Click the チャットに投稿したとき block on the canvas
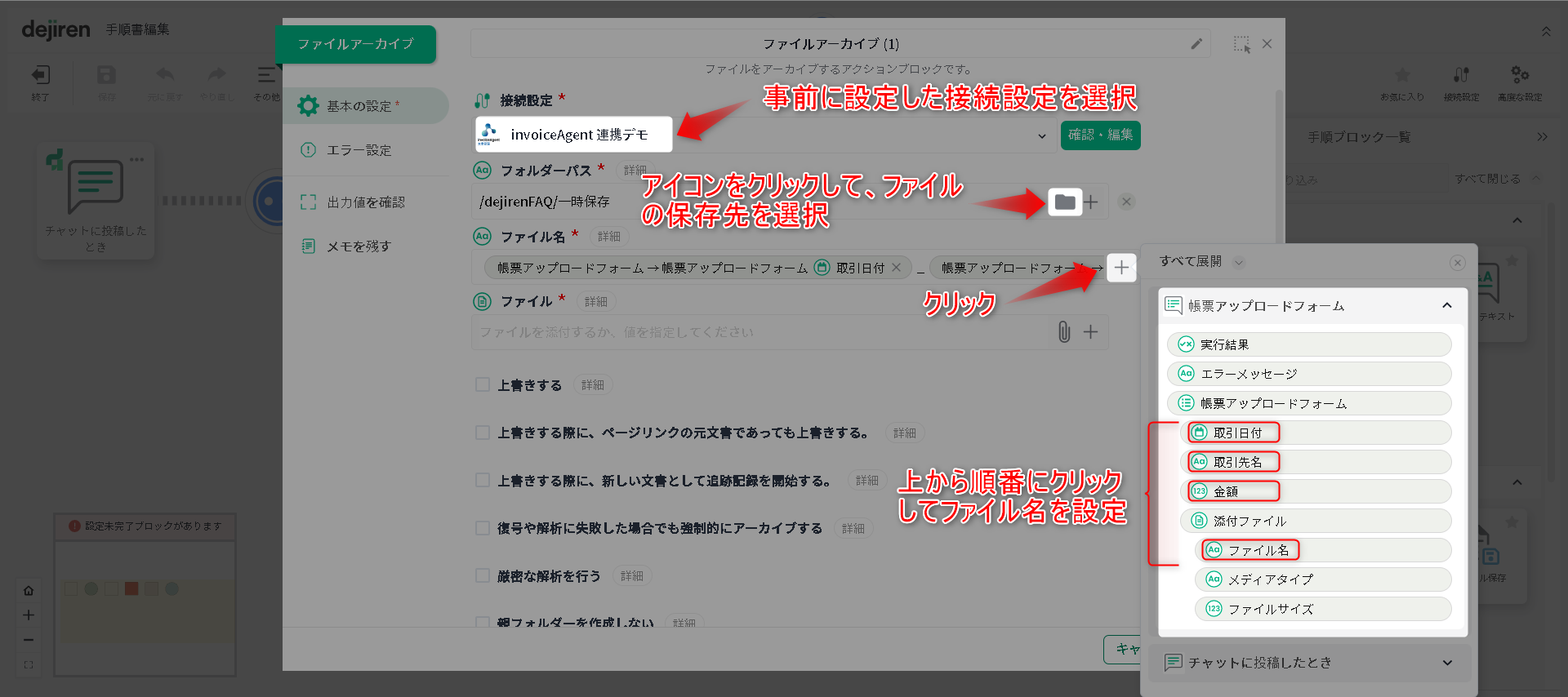Image resolution: width=1568 pixels, height=697 pixels. [x=96, y=202]
